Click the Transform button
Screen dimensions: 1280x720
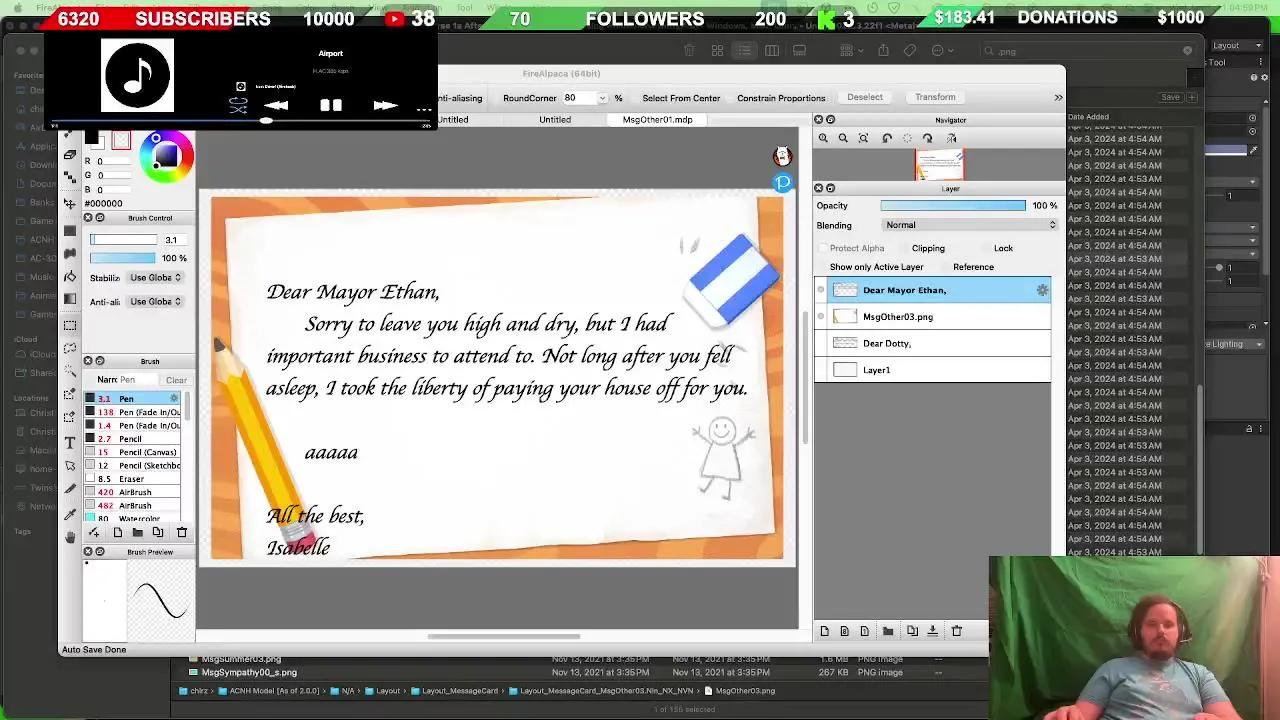(935, 97)
